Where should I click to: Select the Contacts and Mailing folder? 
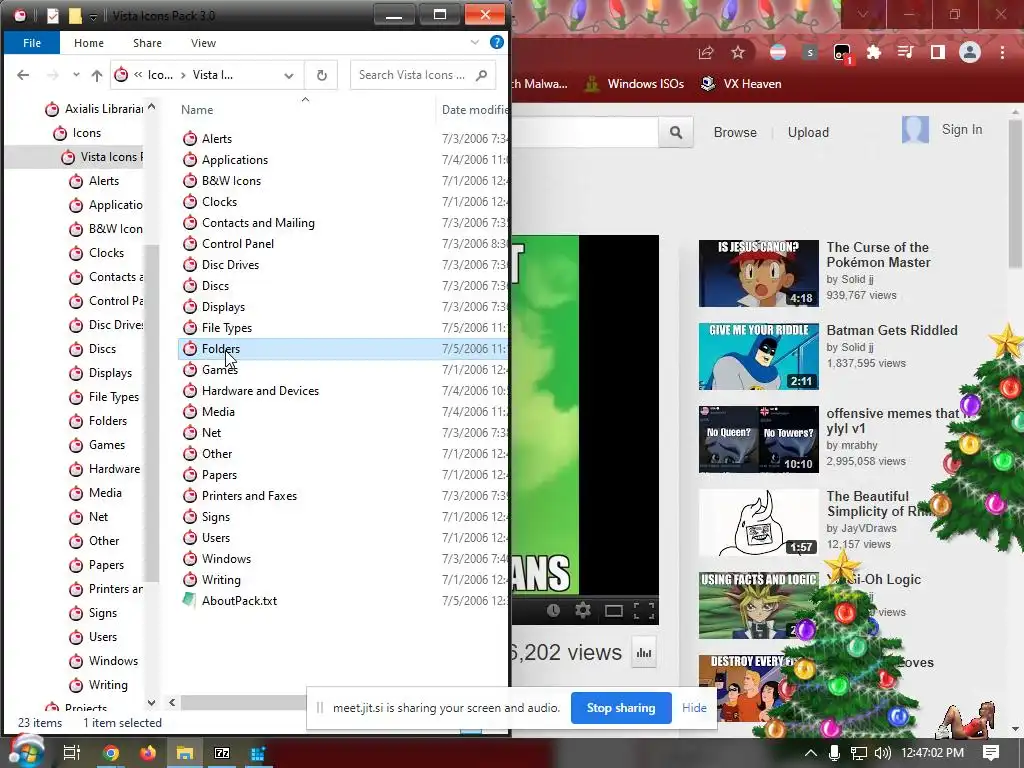pyautogui.click(x=258, y=223)
